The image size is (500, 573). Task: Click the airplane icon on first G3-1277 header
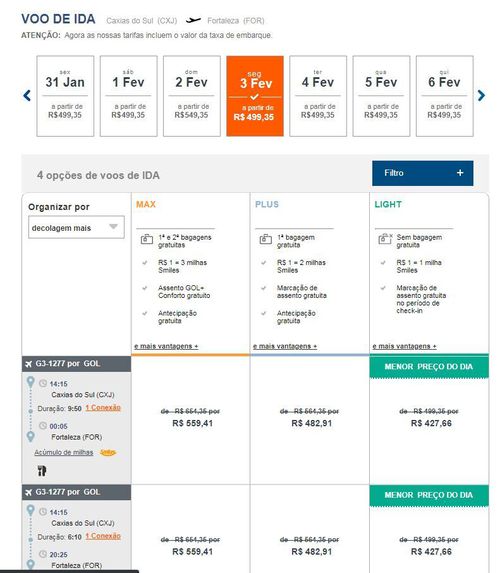pos(29,364)
